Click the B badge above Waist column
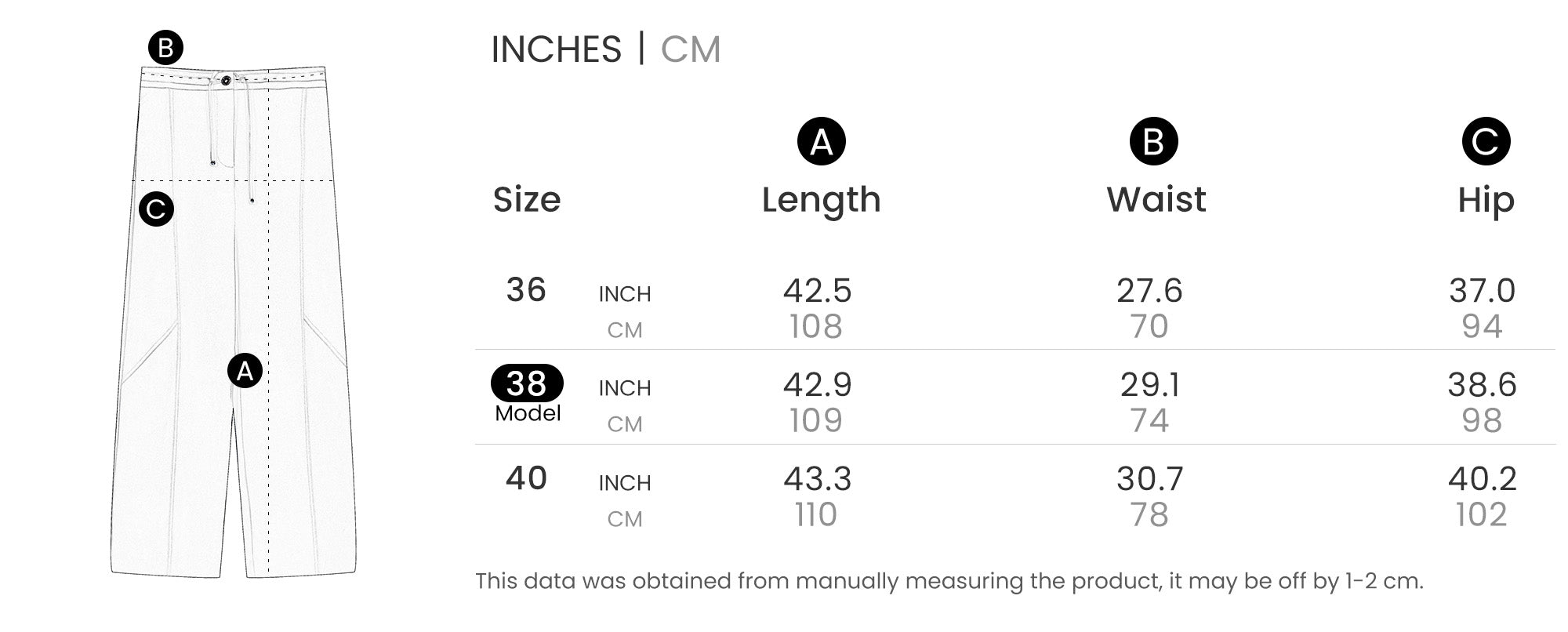Screen dimensions: 1568x632 click(x=1153, y=142)
